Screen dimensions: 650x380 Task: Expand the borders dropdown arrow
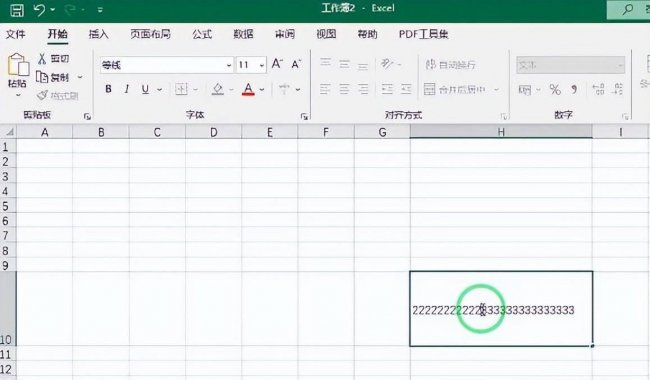click(x=196, y=89)
